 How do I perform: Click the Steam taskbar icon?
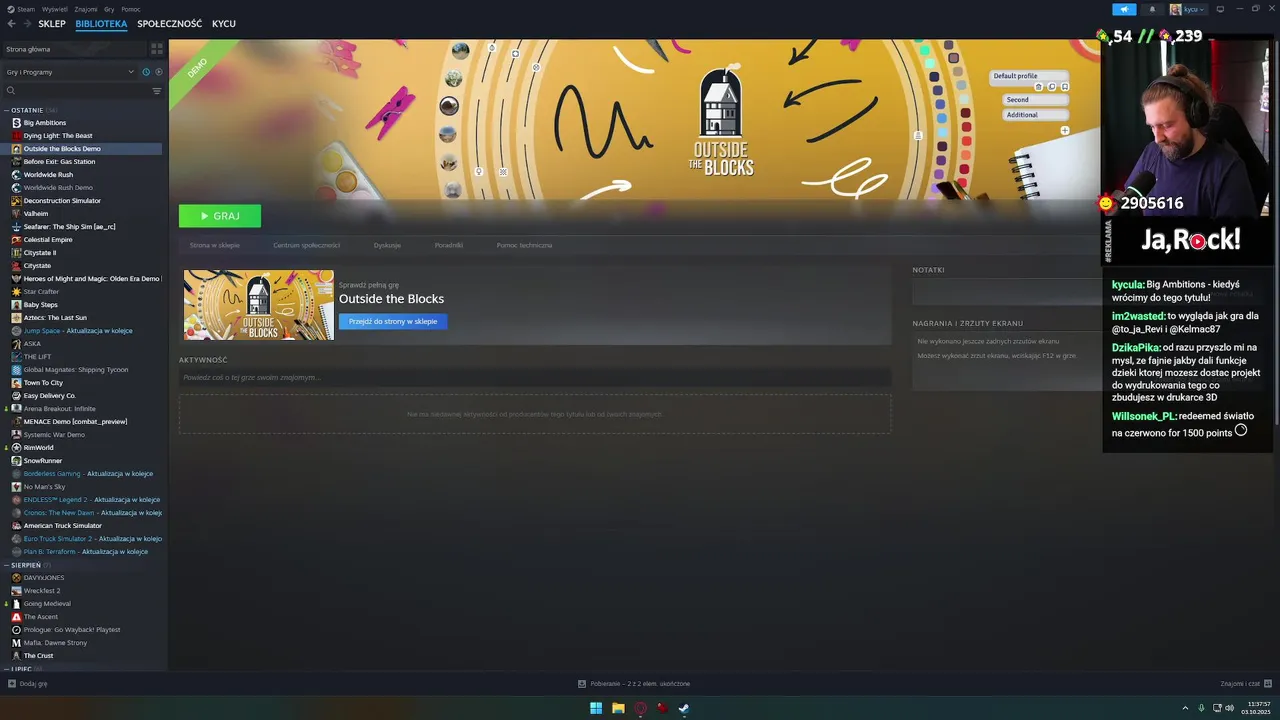pos(684,708)
